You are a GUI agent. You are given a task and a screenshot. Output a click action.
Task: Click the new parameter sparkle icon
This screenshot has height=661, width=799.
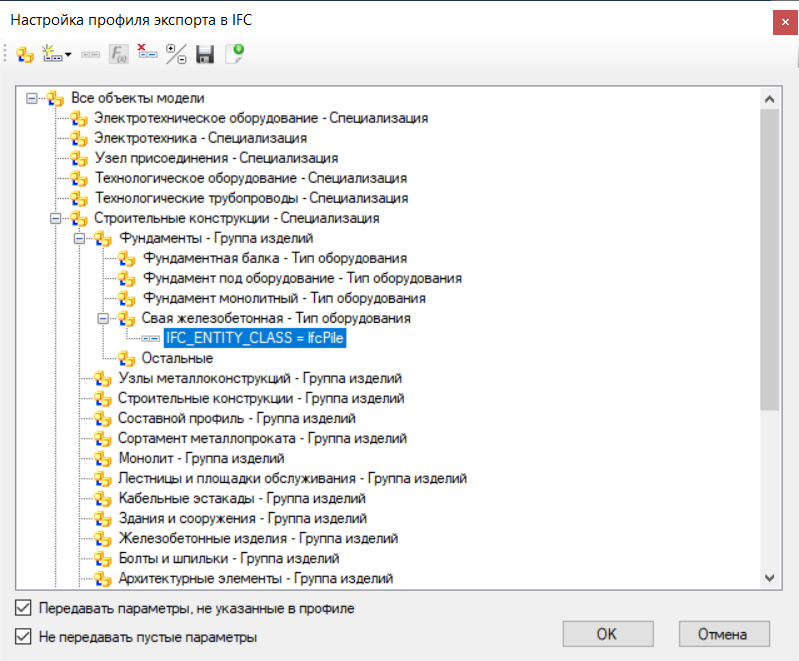[53, 55]
